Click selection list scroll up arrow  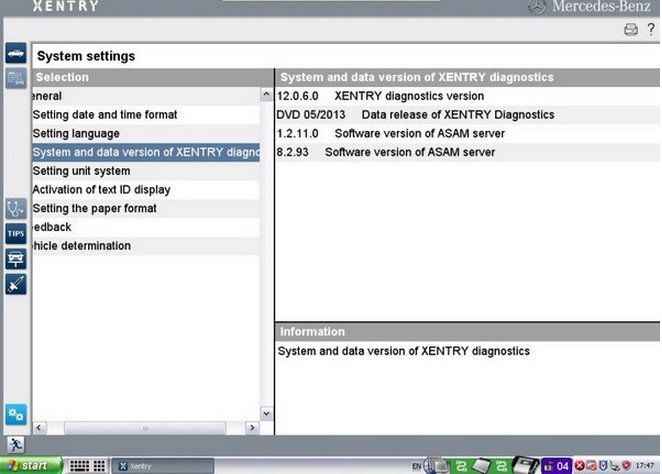click(266, 95)
